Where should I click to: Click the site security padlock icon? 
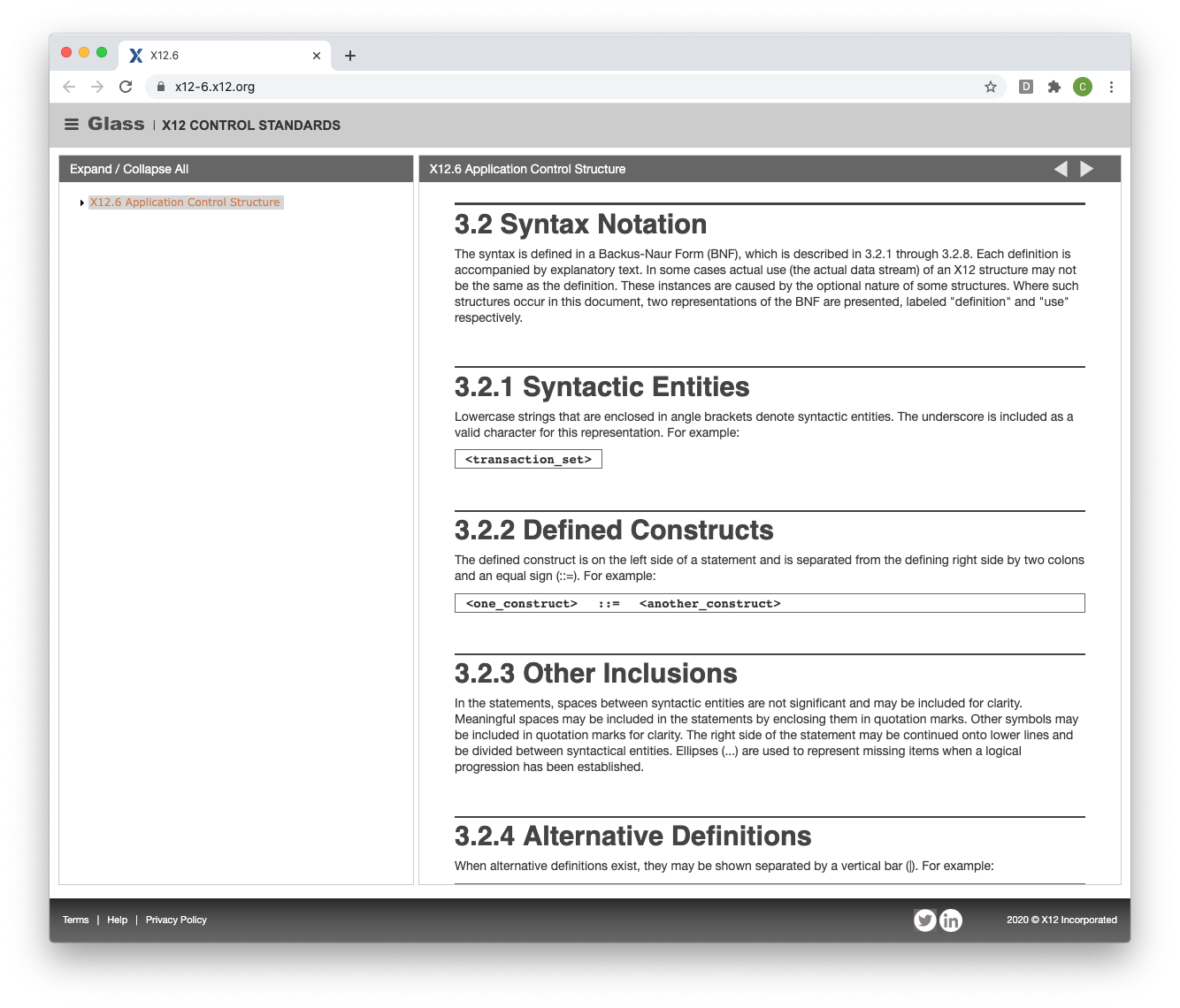tap(160, 87)
